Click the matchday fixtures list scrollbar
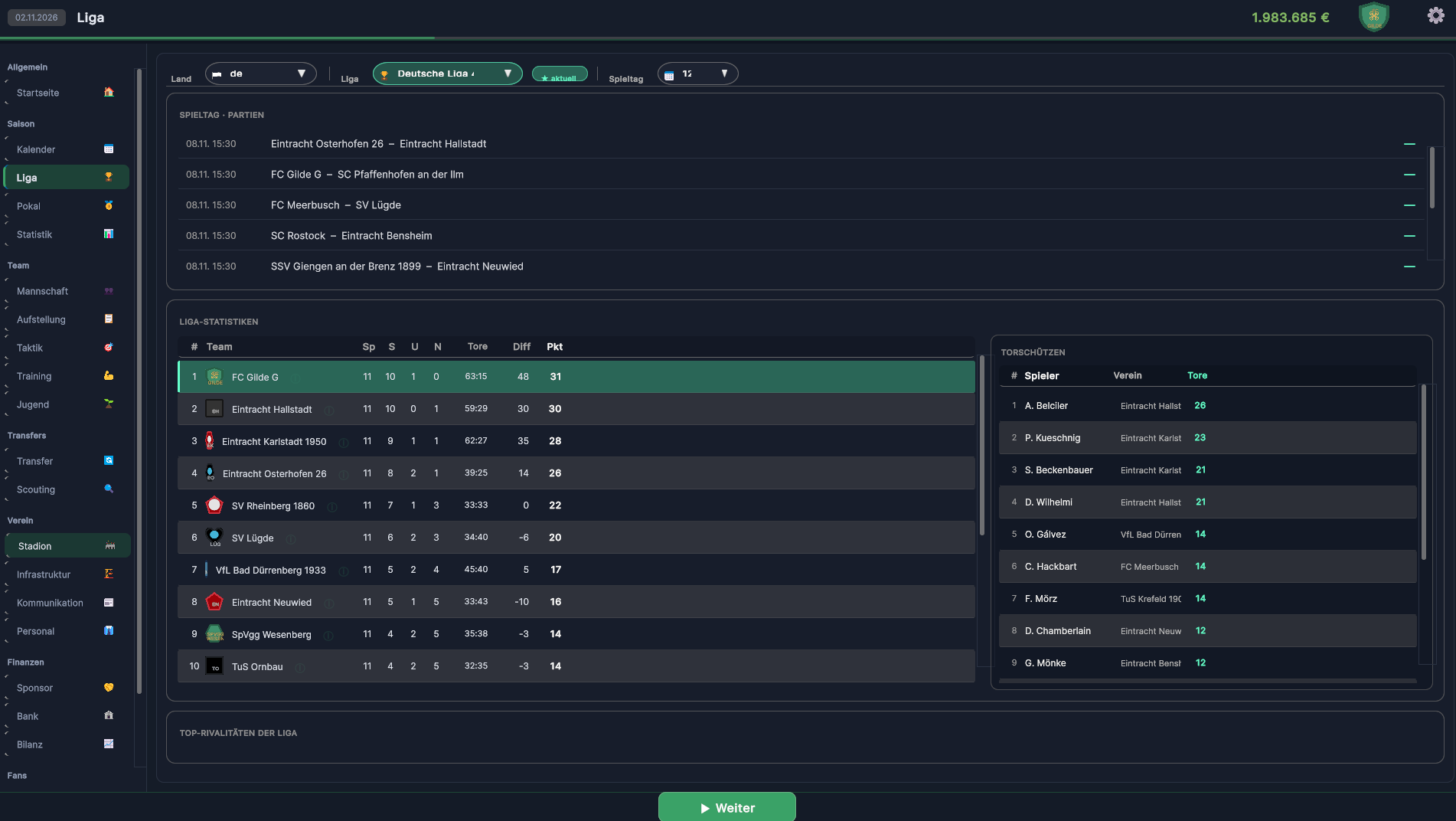This screenshot has height=821, width=1456. coord(1432,178)
